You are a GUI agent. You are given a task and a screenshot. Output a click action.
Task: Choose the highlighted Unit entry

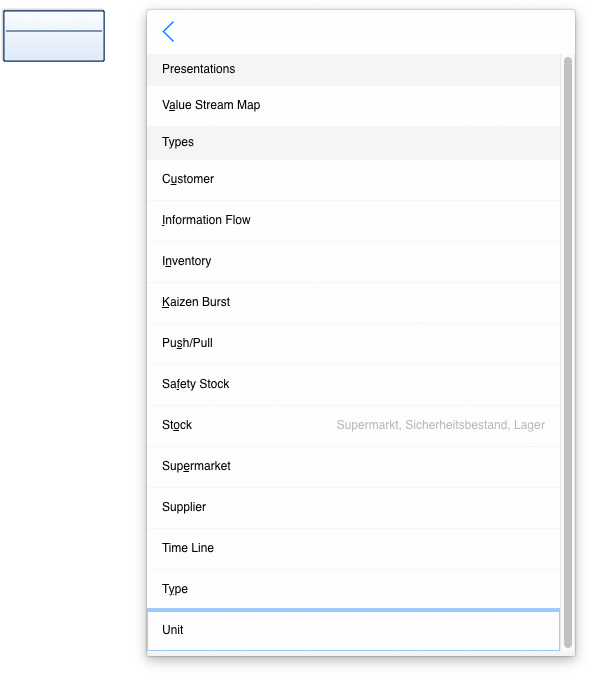354,630
